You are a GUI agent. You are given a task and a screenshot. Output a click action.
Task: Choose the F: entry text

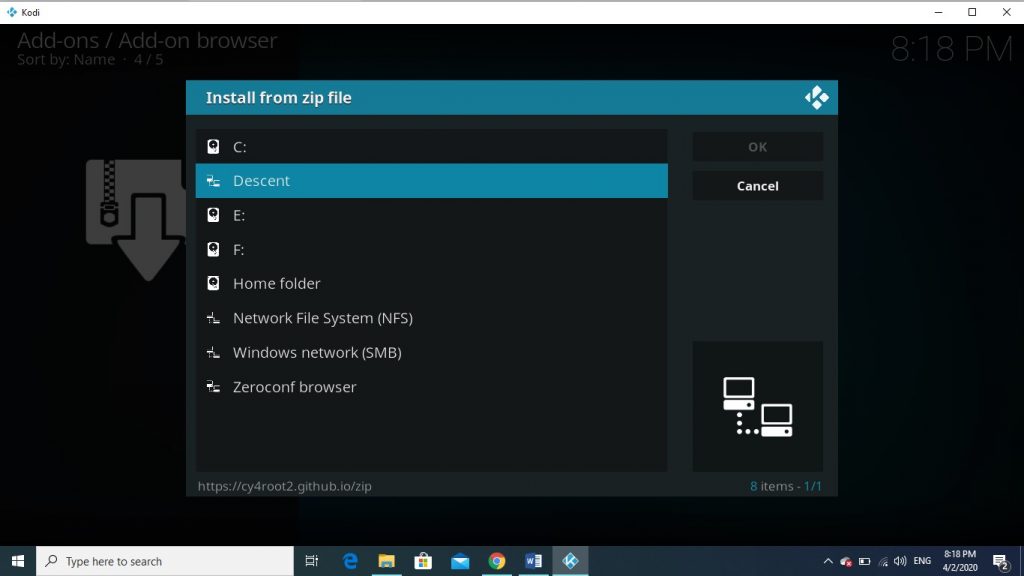[x=238, y=249]
